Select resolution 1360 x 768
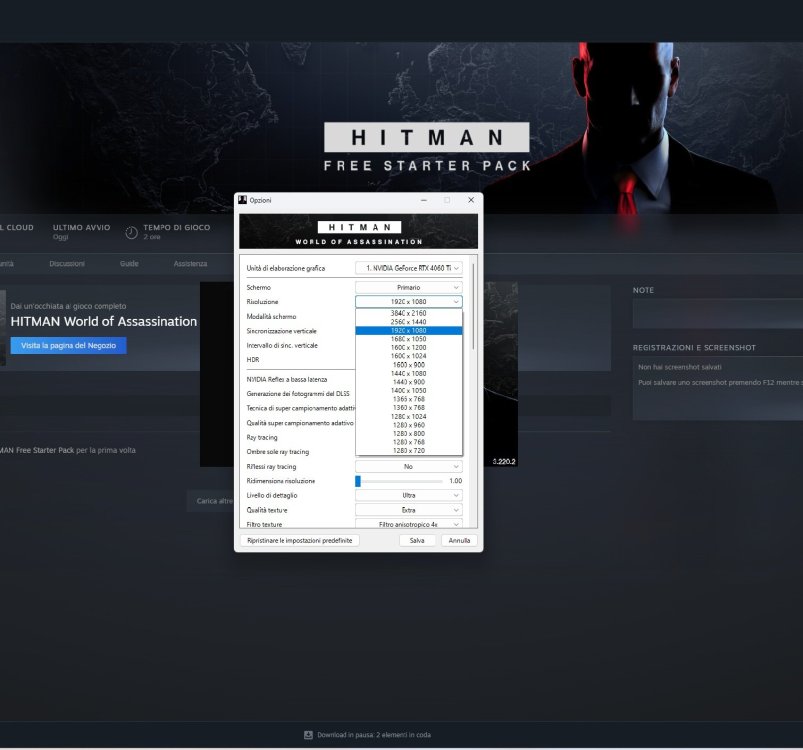The height and width of the screenshot is (750, 803). 409,408
